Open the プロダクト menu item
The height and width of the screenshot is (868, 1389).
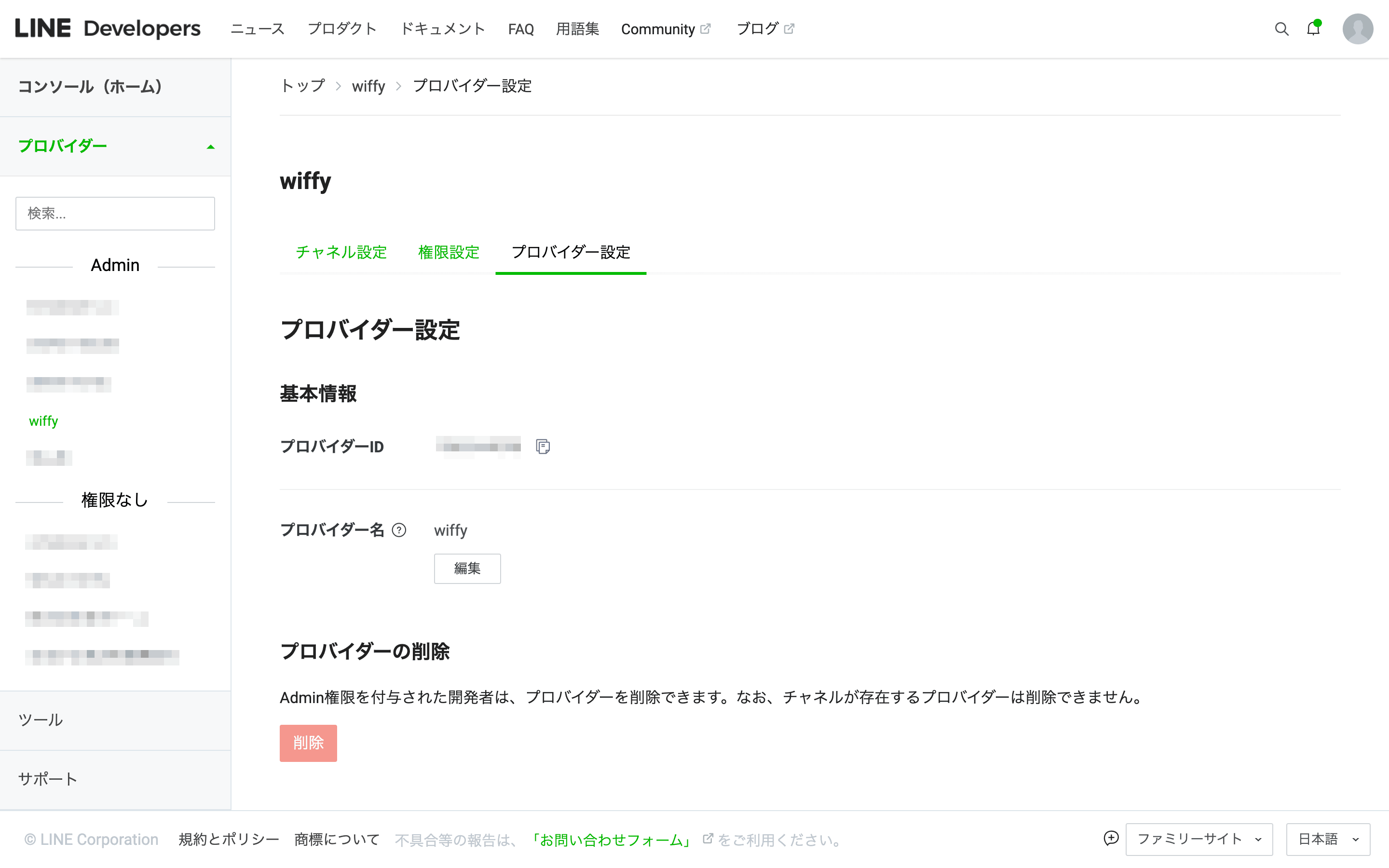[342, 29]
